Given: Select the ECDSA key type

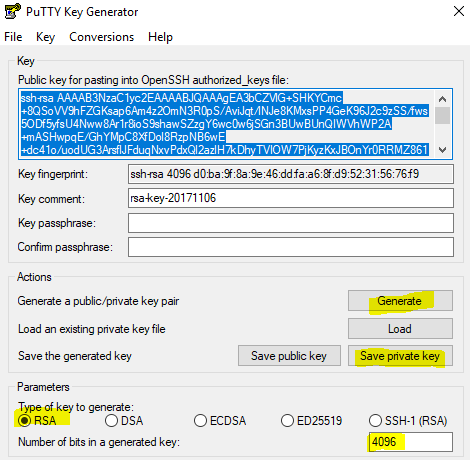Looking at the screenshot, I should (220, 421).
